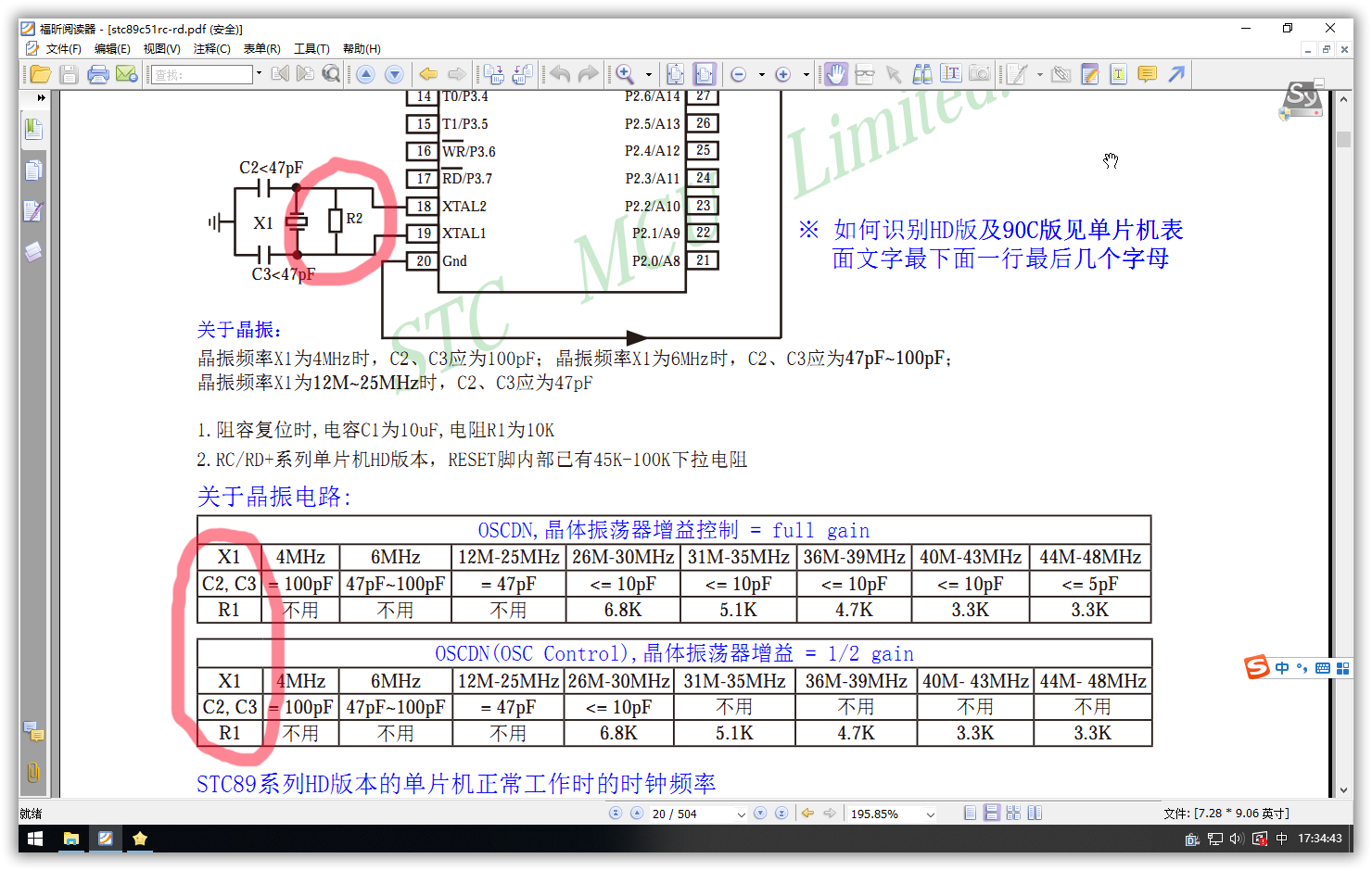1372x871 pixels.
Task: Select the typewriter text tool
Action: [x=1119, y=74]
